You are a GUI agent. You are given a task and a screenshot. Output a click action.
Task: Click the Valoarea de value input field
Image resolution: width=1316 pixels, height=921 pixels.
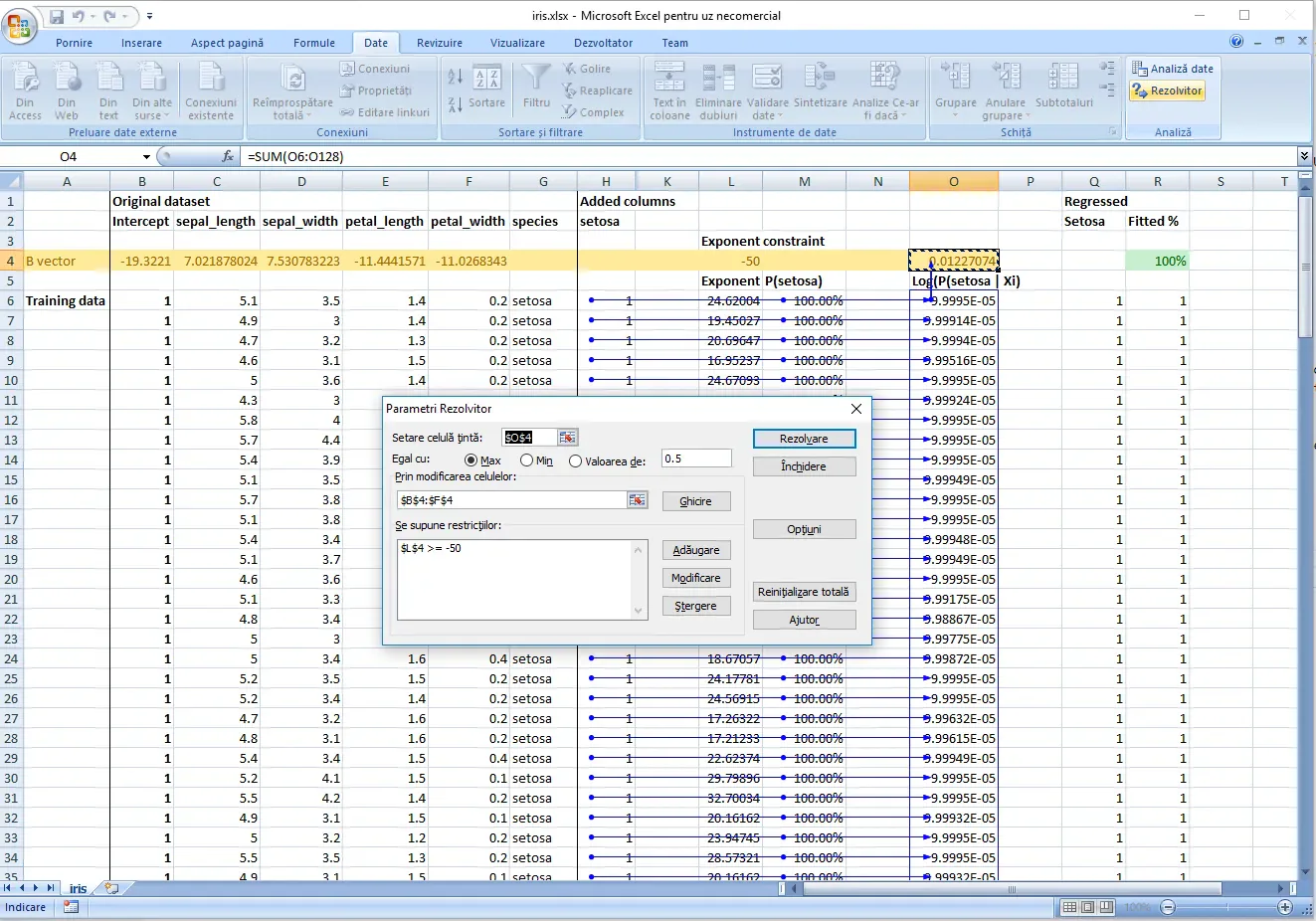tap(696, 459)
